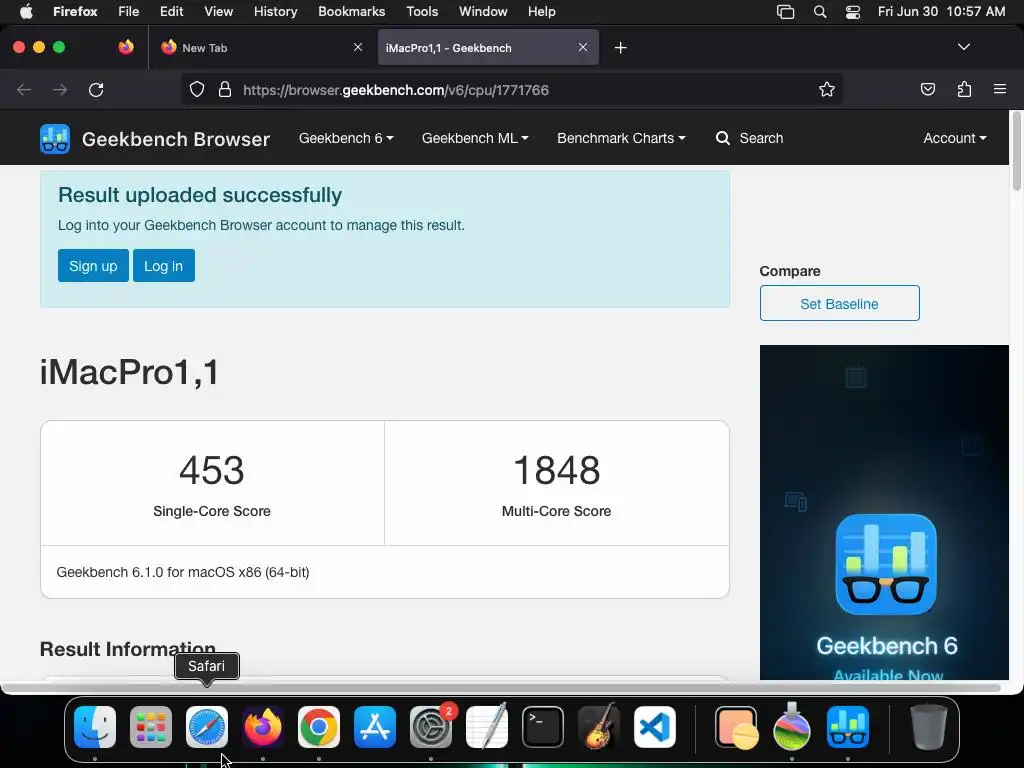
Task: Open Launchpad from the dock
Action: click(151, 727)
